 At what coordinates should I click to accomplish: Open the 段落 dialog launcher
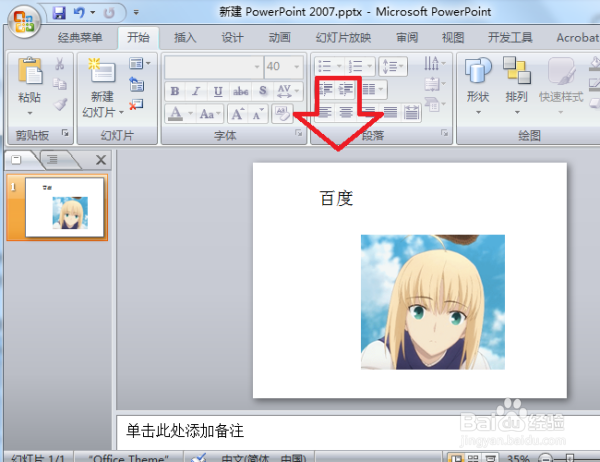click(x=444, y=133)
